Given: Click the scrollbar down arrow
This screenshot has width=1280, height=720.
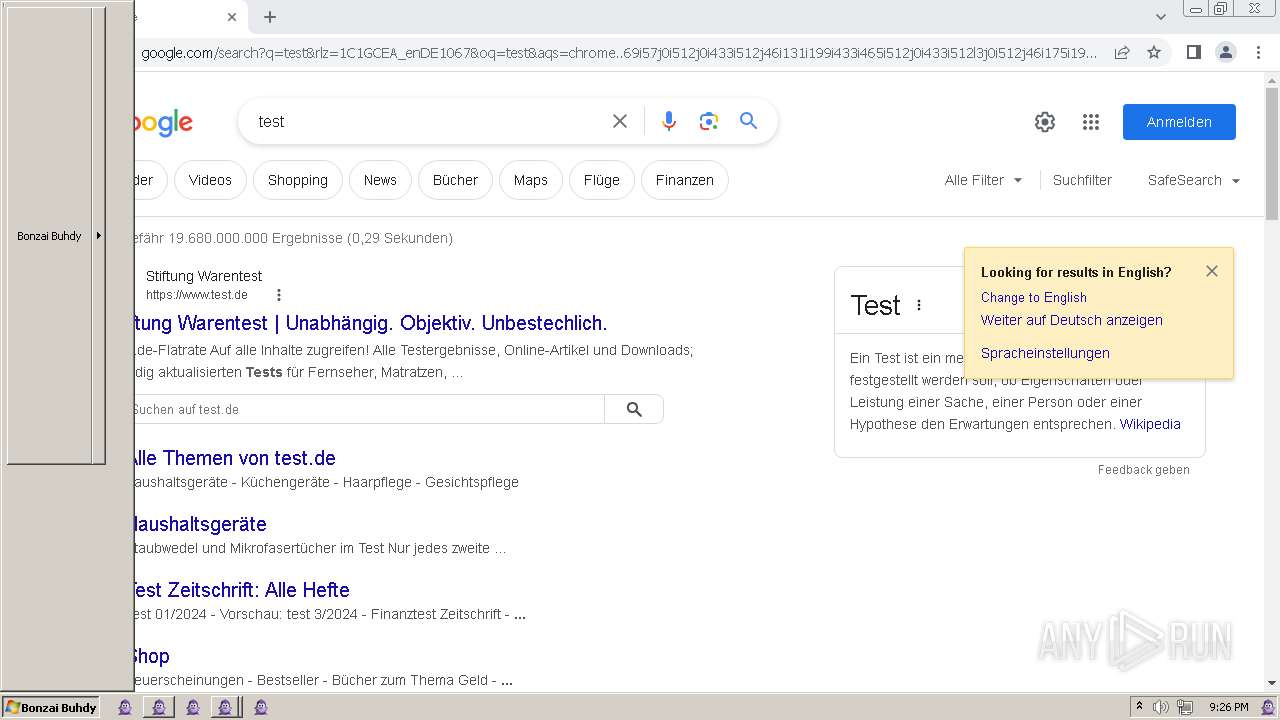Looking at the screenshot, I should [x=1272, y=683].
